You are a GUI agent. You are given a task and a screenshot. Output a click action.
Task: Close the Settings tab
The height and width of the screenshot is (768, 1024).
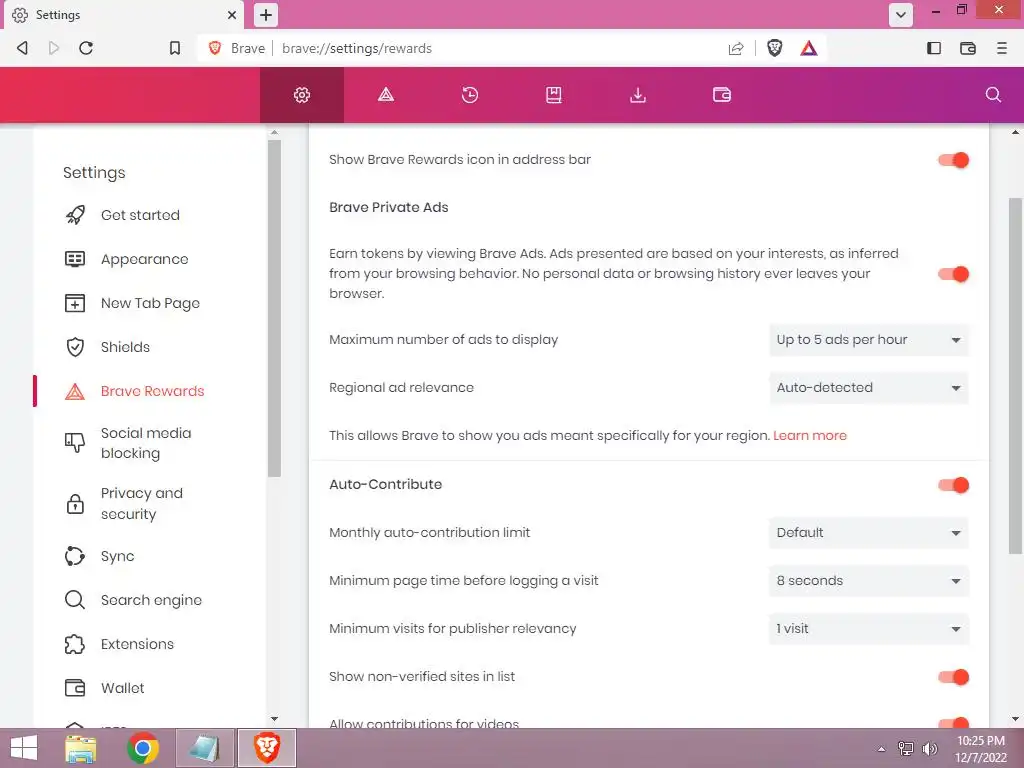pyautogui.click(x=232, y=15)
